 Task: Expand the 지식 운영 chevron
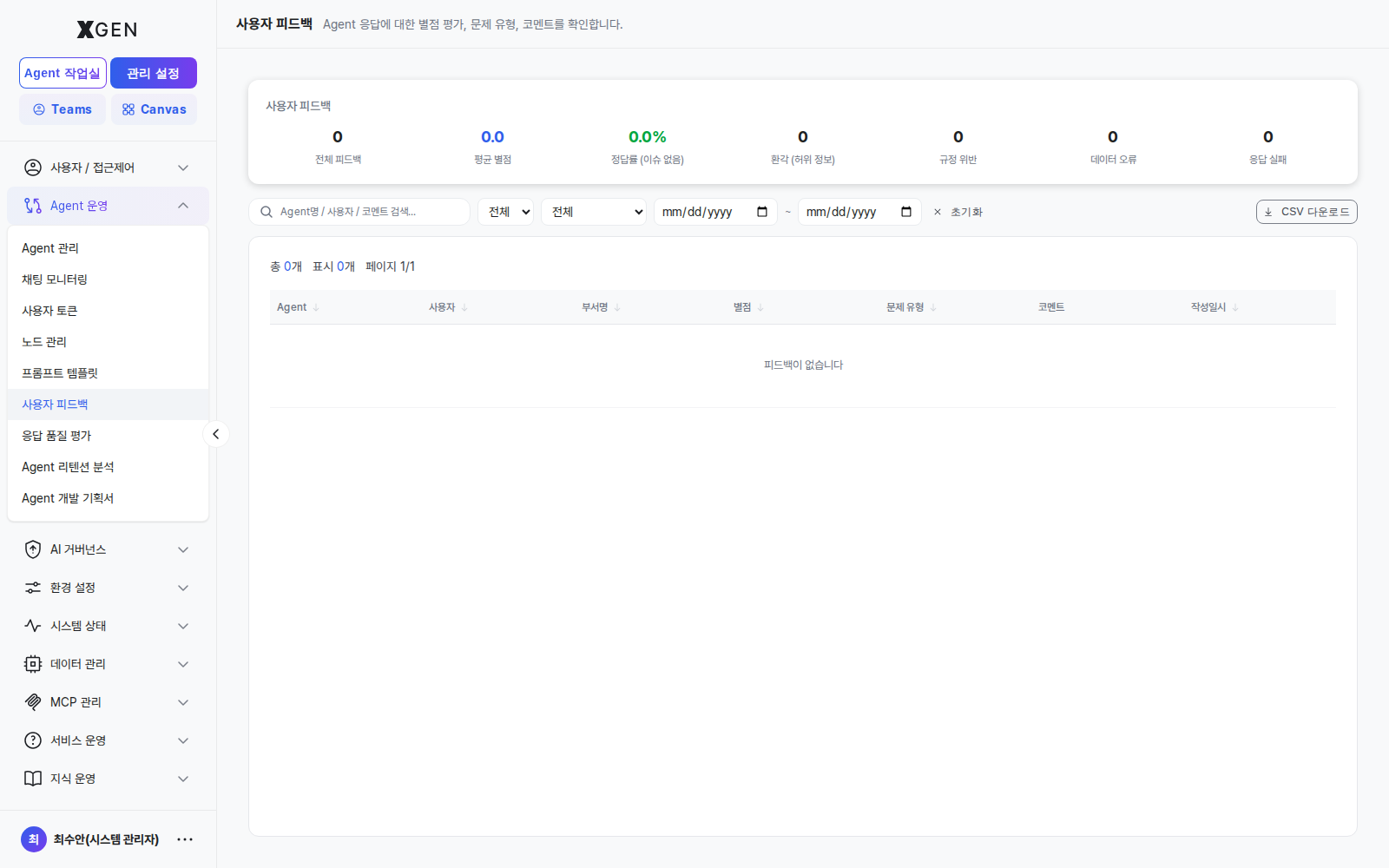(x=183, y=779)
